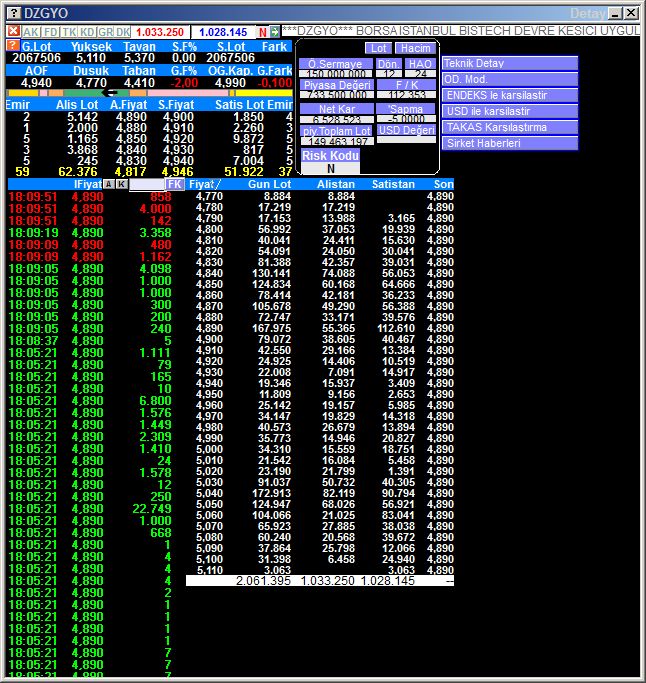
Task: Click the red X icon beside AK
Action: point(14,31)
